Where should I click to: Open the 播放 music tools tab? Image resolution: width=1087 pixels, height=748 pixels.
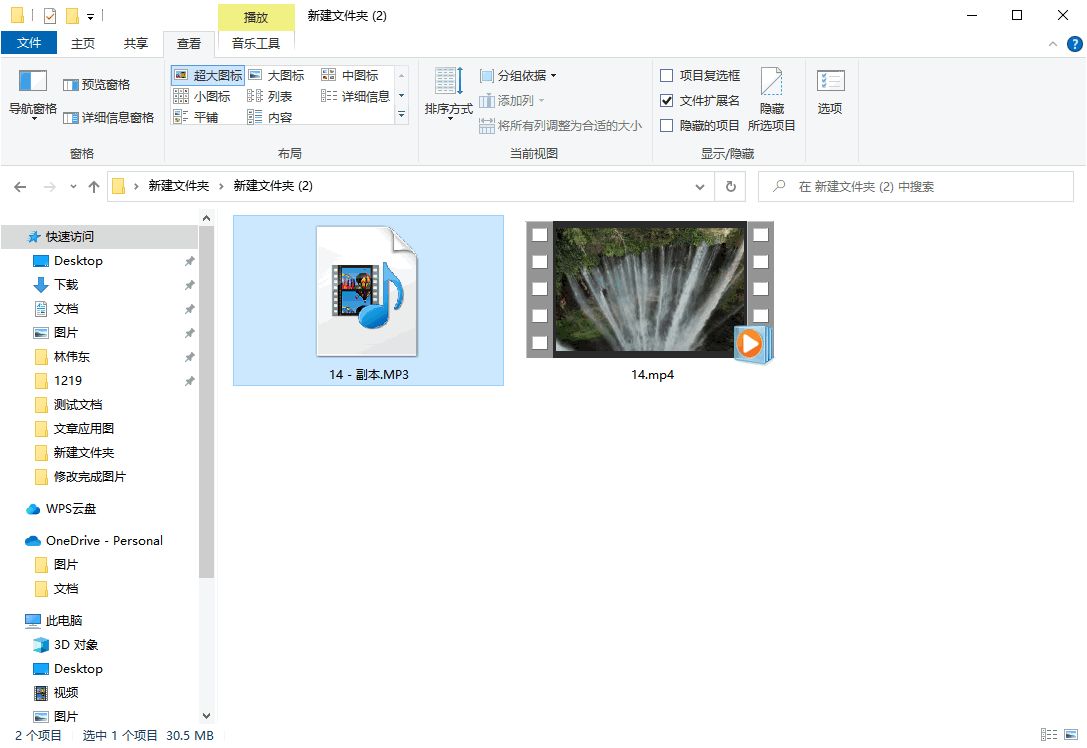point(256,17)
